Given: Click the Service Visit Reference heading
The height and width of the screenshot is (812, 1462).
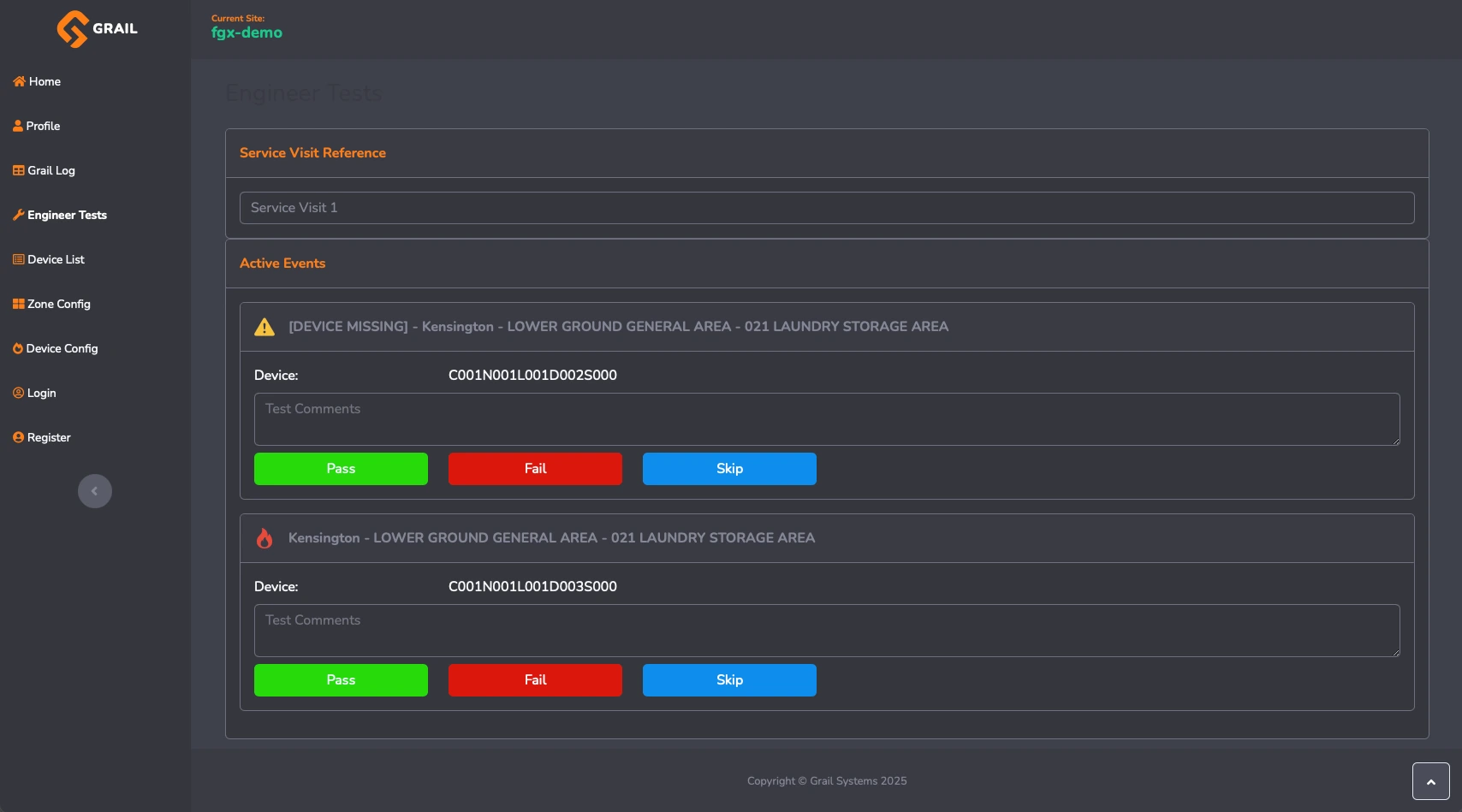Looking at the screenshot, I should (312, 153).
